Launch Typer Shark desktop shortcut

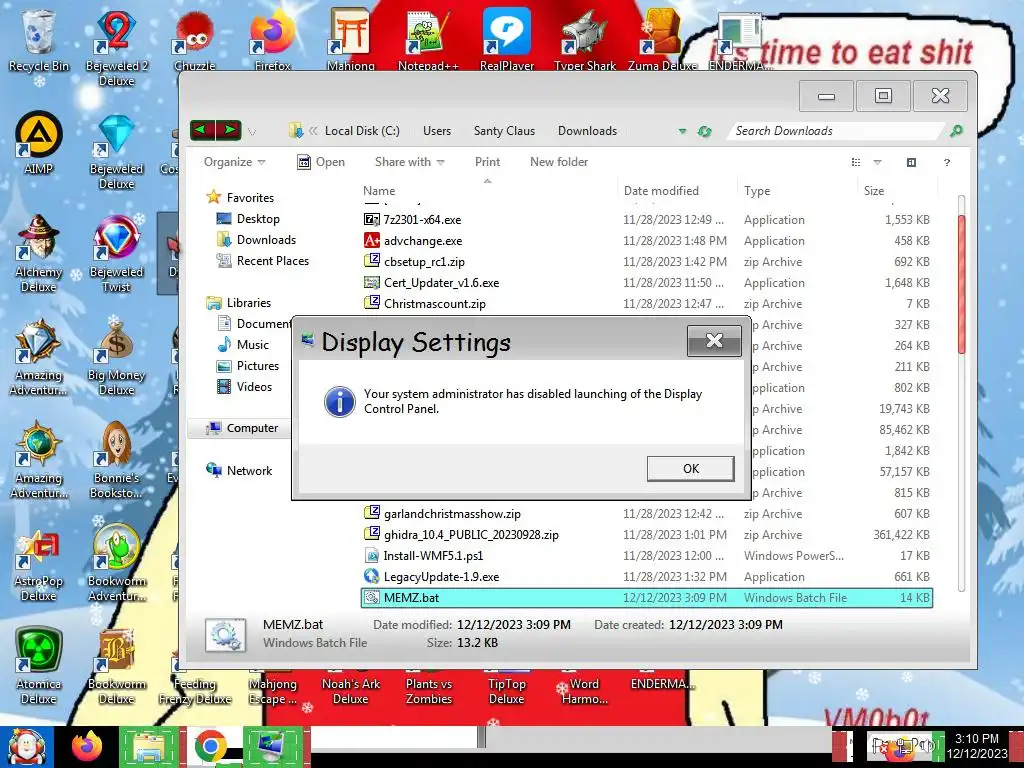[x=584, y=40]
